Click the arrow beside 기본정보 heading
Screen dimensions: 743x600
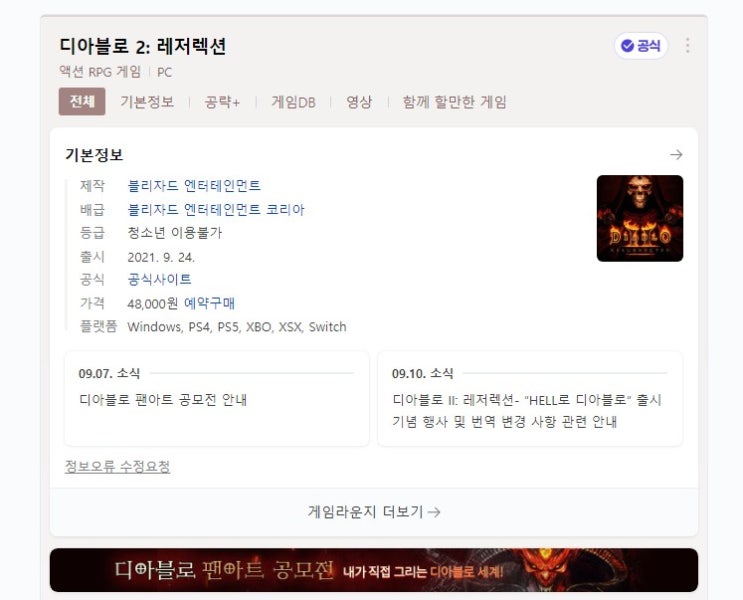click(x=676, y=155)
